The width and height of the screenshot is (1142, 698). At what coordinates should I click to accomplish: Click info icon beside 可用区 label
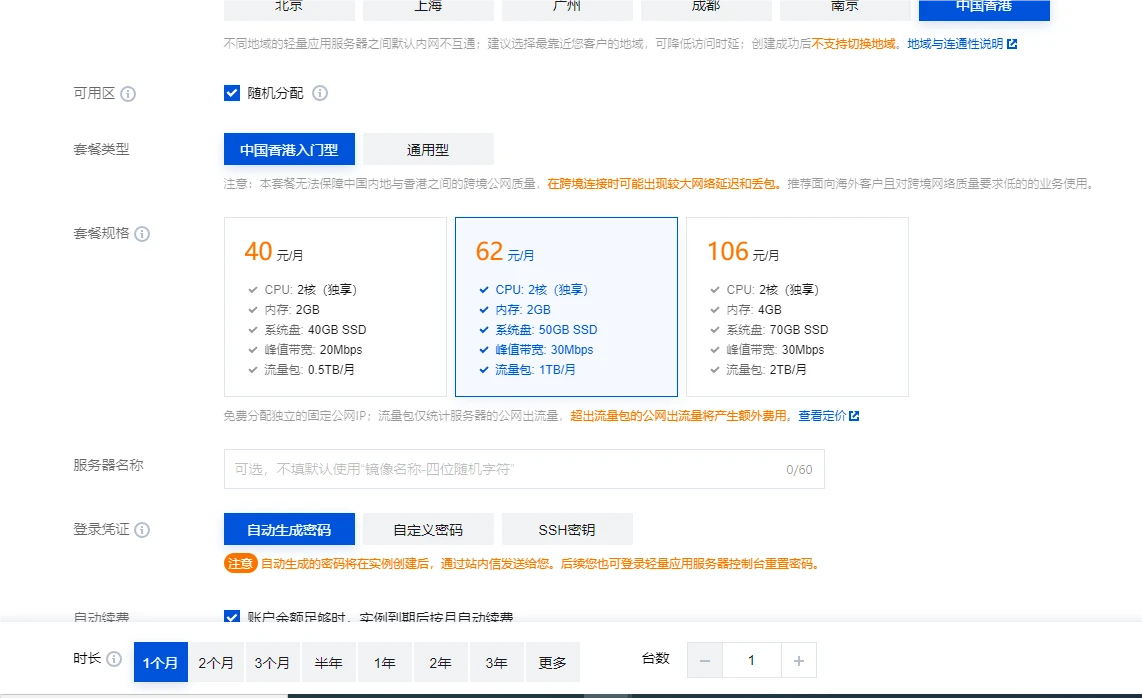(x=128, y=94)
